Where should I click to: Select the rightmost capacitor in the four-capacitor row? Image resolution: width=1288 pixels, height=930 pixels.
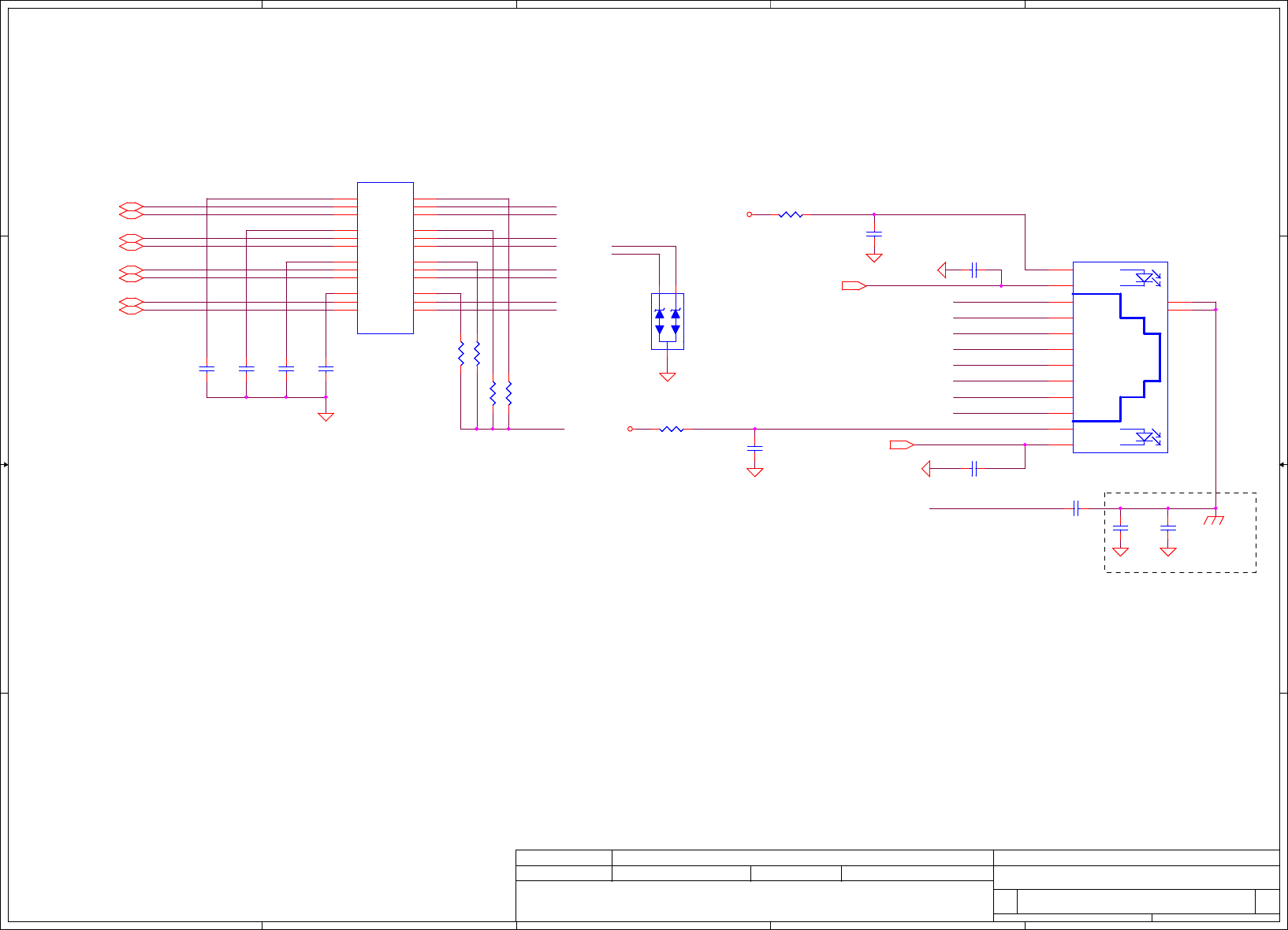(x=326, y=368)
